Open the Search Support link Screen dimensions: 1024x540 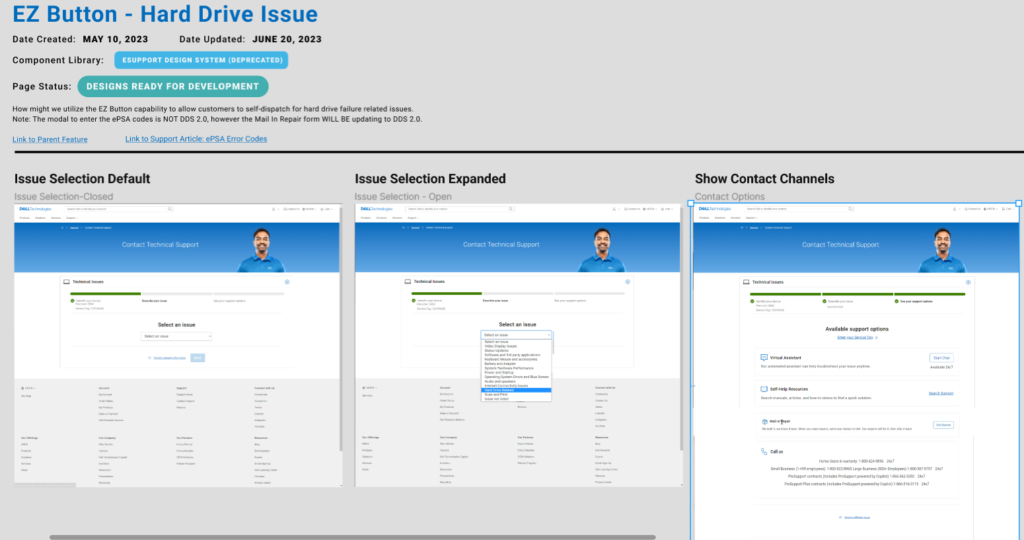[940, 394]
